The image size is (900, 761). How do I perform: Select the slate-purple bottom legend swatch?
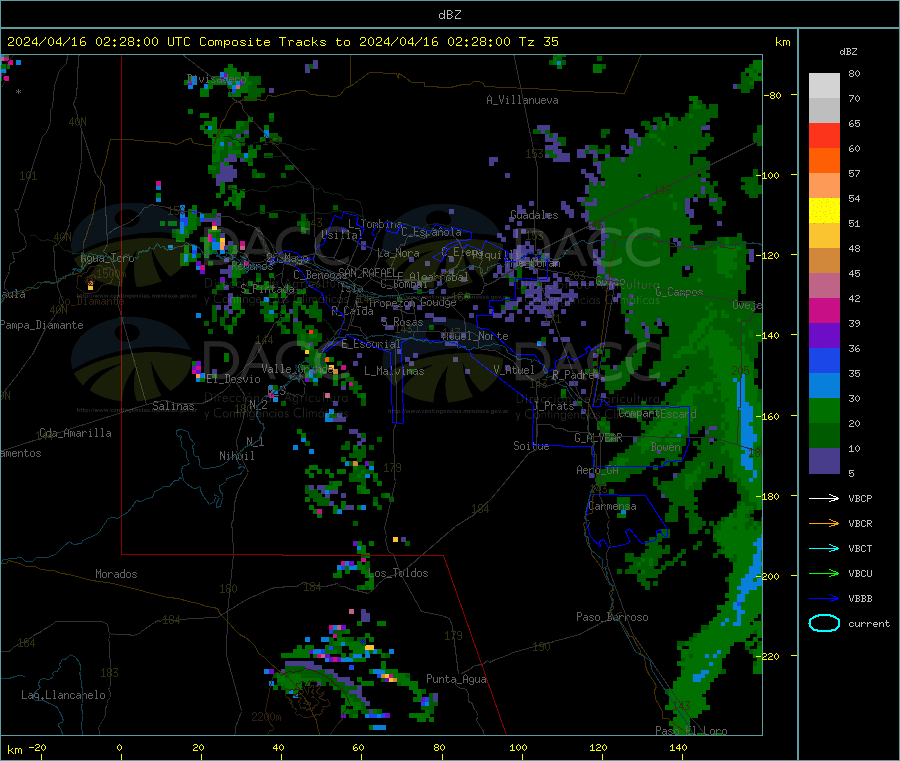(824, 461)
